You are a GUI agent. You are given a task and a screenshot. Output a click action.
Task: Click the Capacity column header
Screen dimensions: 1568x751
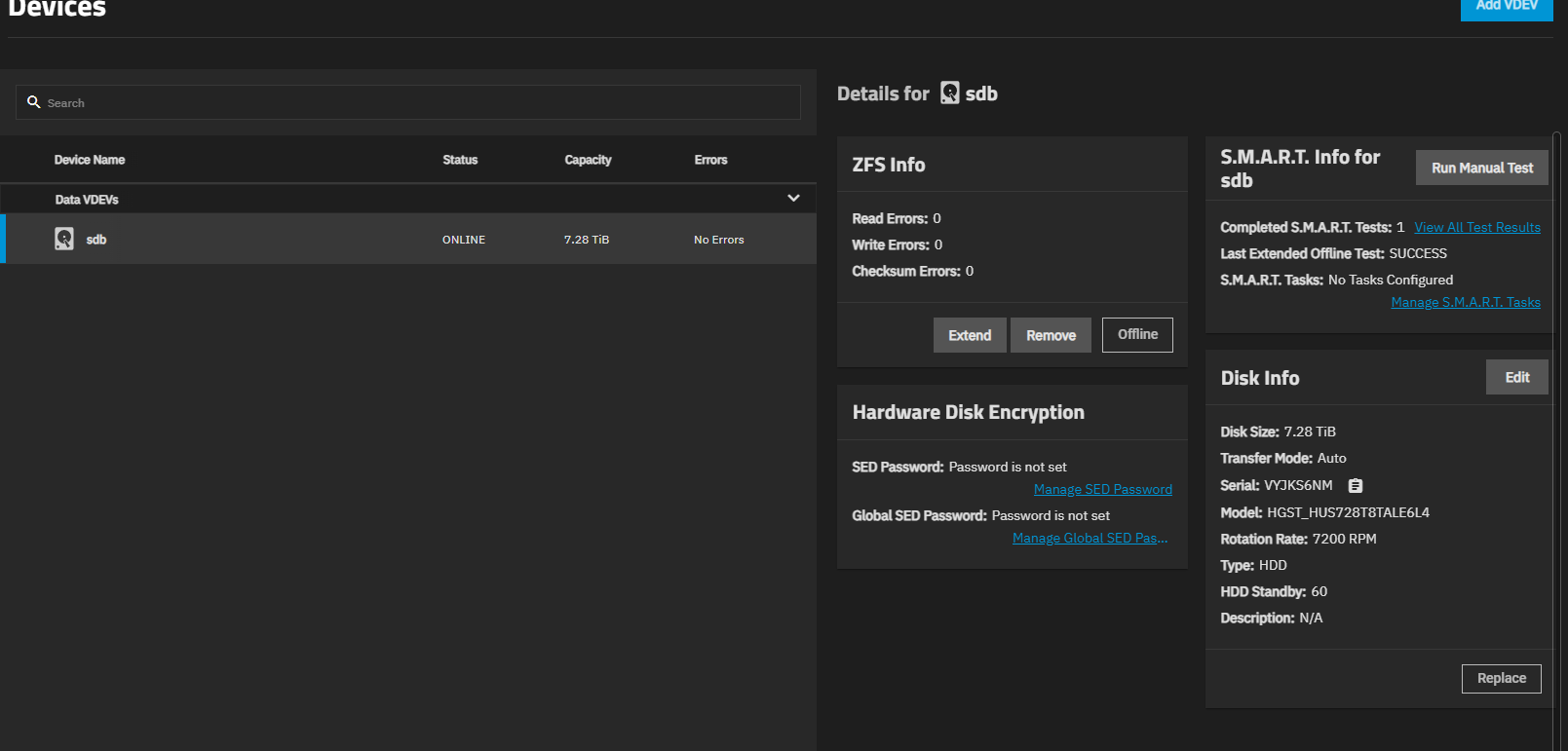(588, 160)
